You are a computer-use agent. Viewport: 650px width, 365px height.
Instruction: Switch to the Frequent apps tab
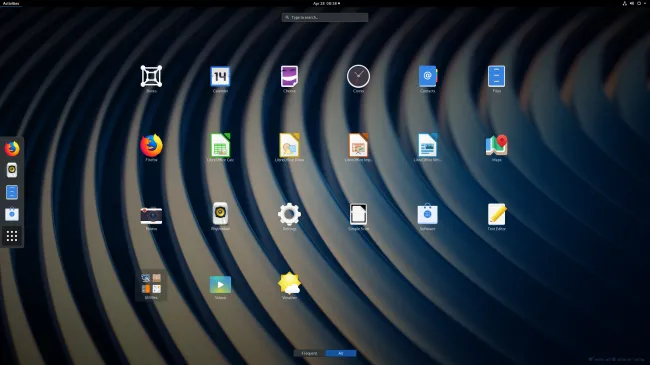point(309,353)
